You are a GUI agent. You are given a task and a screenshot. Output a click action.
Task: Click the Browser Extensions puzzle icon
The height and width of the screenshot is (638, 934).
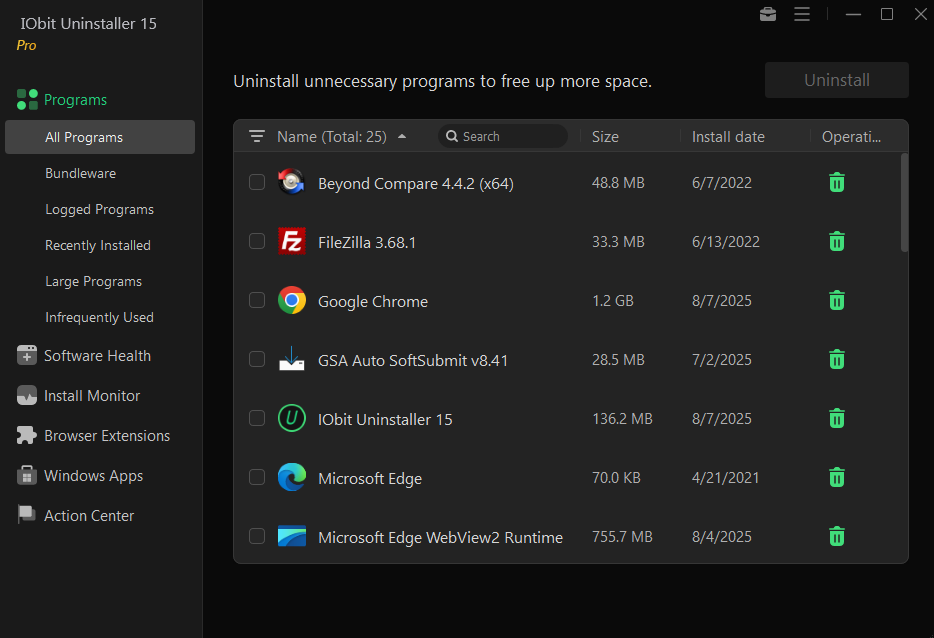click(x=27, y=435)
